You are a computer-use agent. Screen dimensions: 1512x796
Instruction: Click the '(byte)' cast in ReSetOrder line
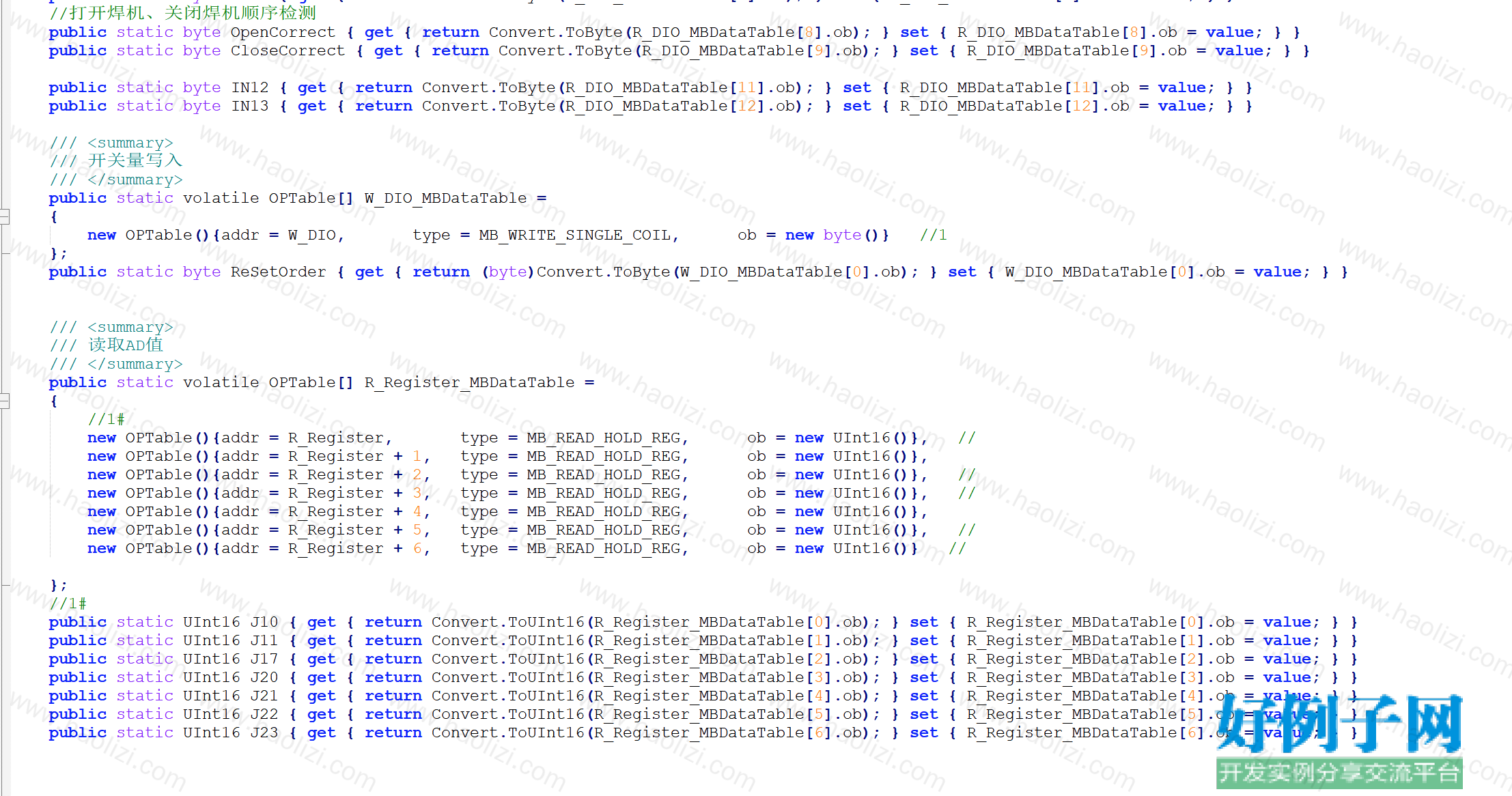pyautogui.click(x=508, y=272)
